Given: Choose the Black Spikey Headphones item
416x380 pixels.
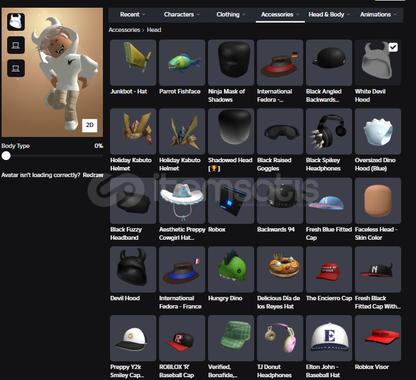Looking at the screenshot, I should 329,131.
